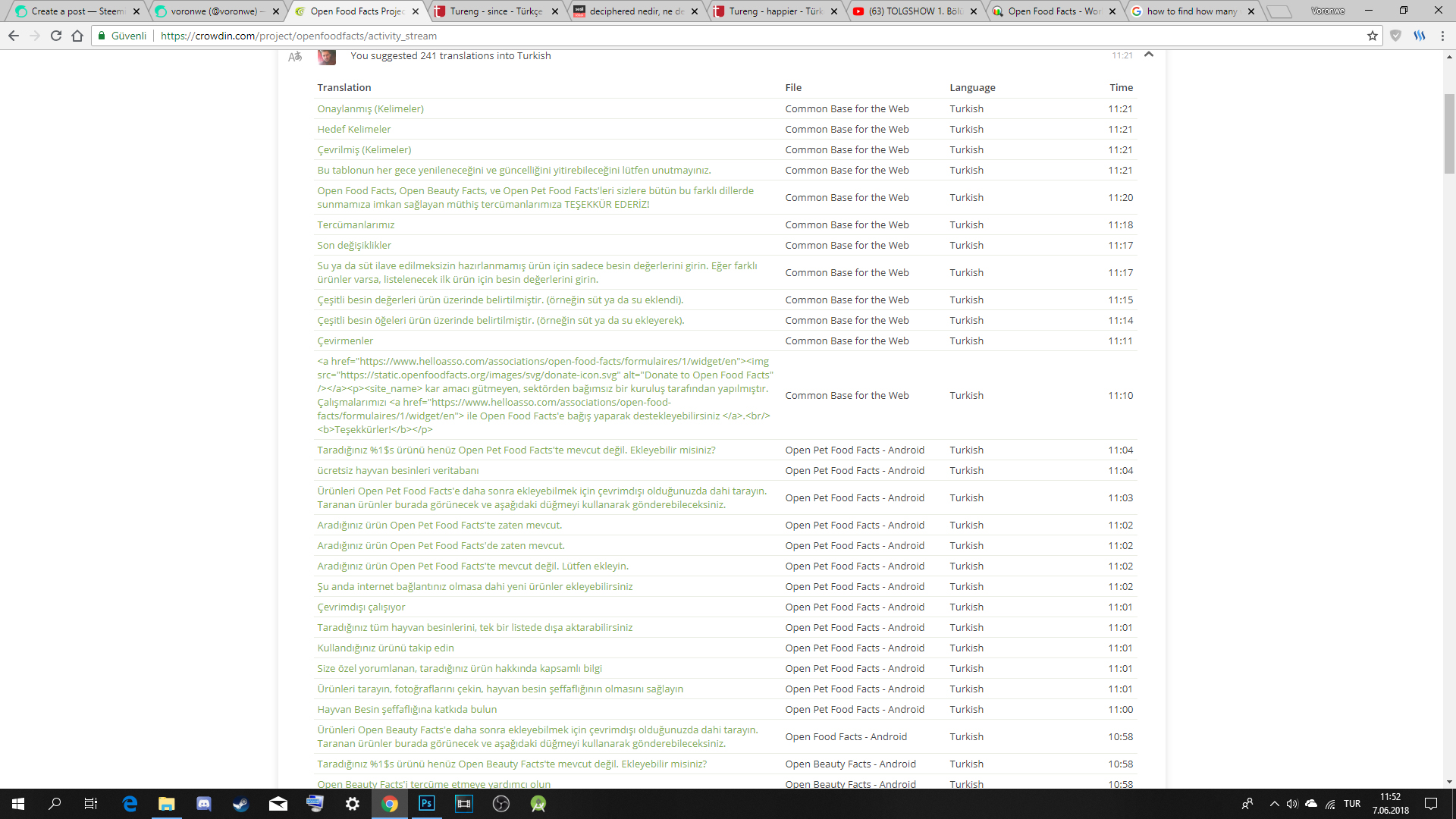Click the scrollbar down arrow
Viewport: 1456px width, 819px height.
[1449, 782]
